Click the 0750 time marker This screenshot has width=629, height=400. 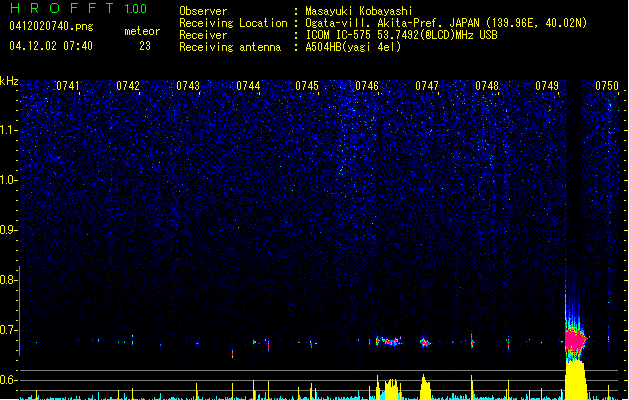[607, 86]
